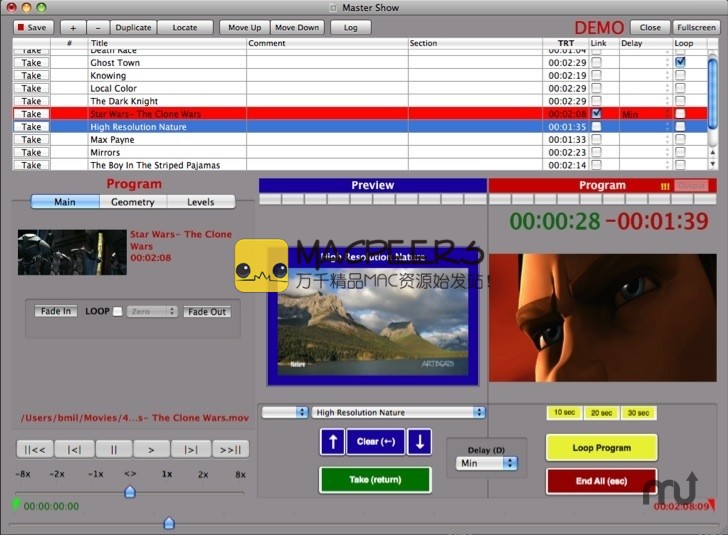Click the Move Up button
728x535 pixels.
[245, 27]
